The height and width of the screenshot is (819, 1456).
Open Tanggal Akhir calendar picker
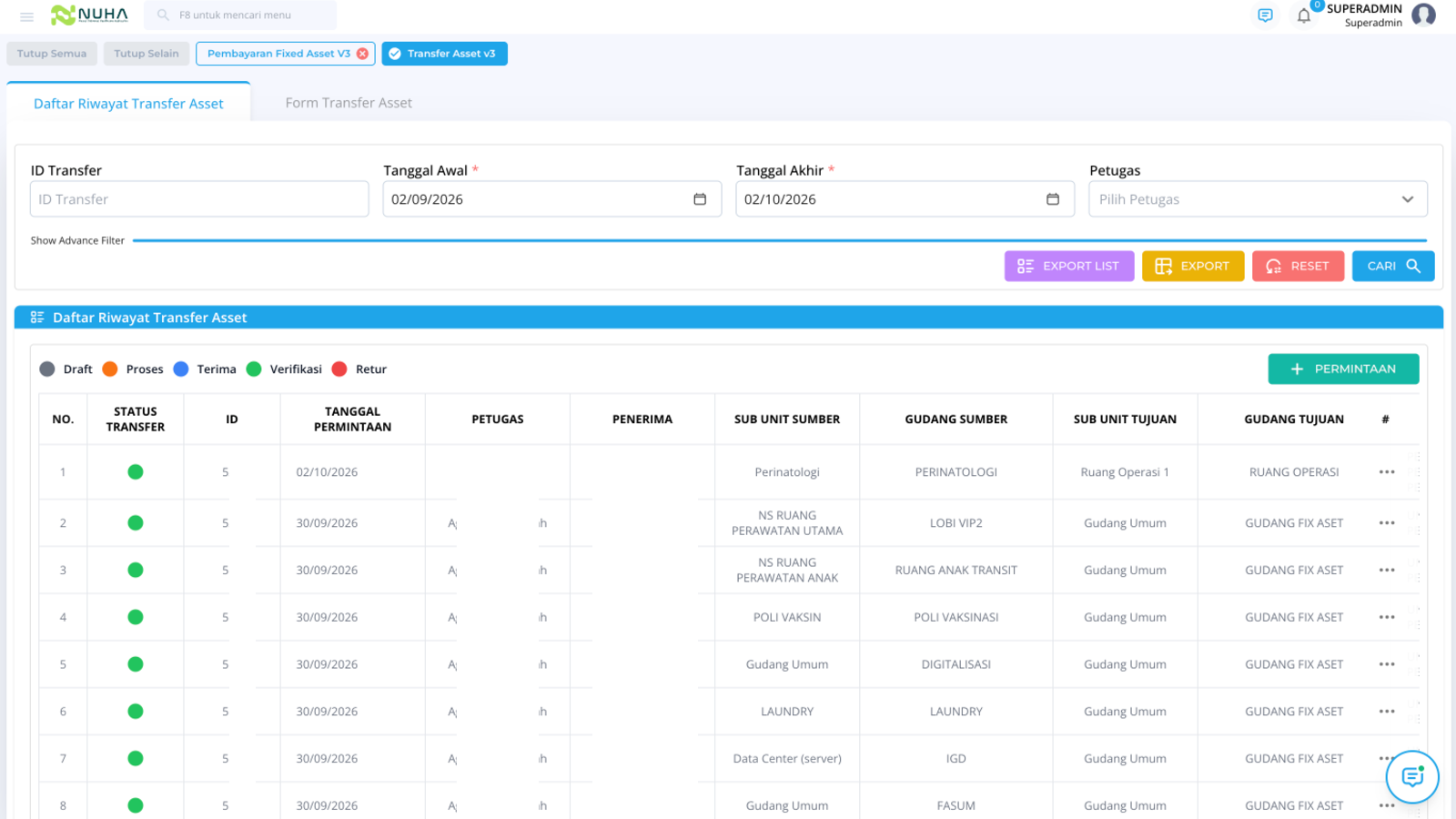[1053, 199]
